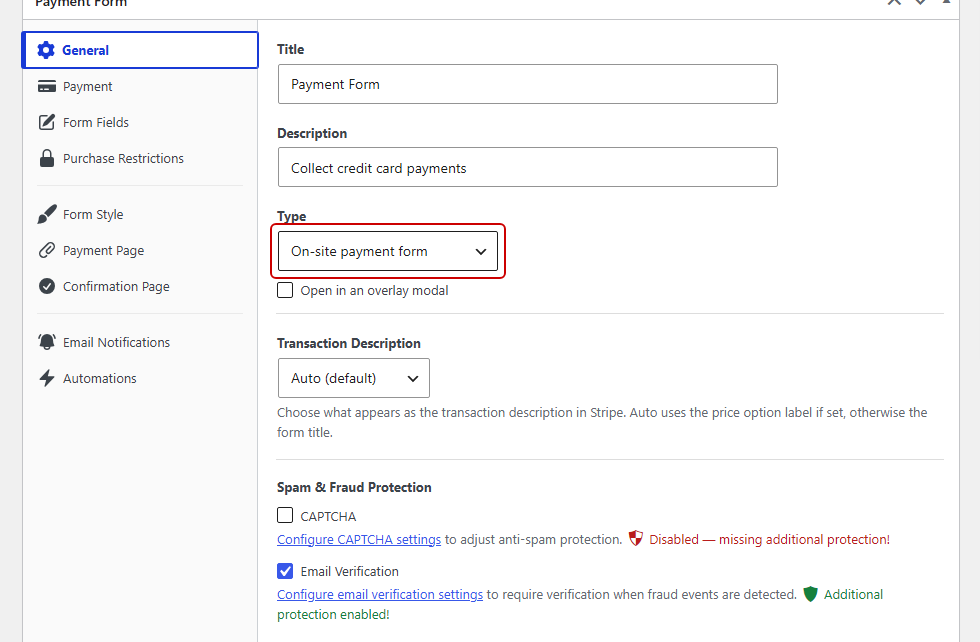Click the Form Style brush icon

(x=47, y=214)
